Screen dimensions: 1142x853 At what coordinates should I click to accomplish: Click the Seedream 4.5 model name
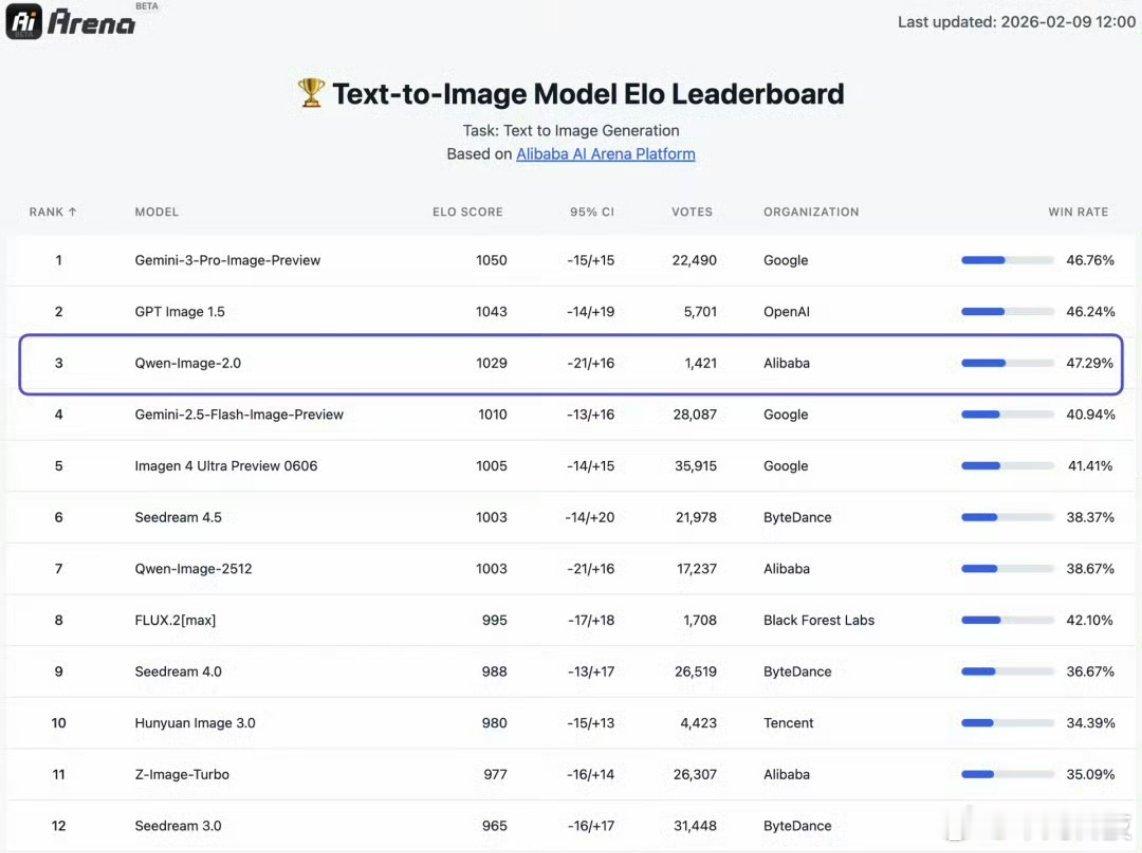click(x=179, y=517)
